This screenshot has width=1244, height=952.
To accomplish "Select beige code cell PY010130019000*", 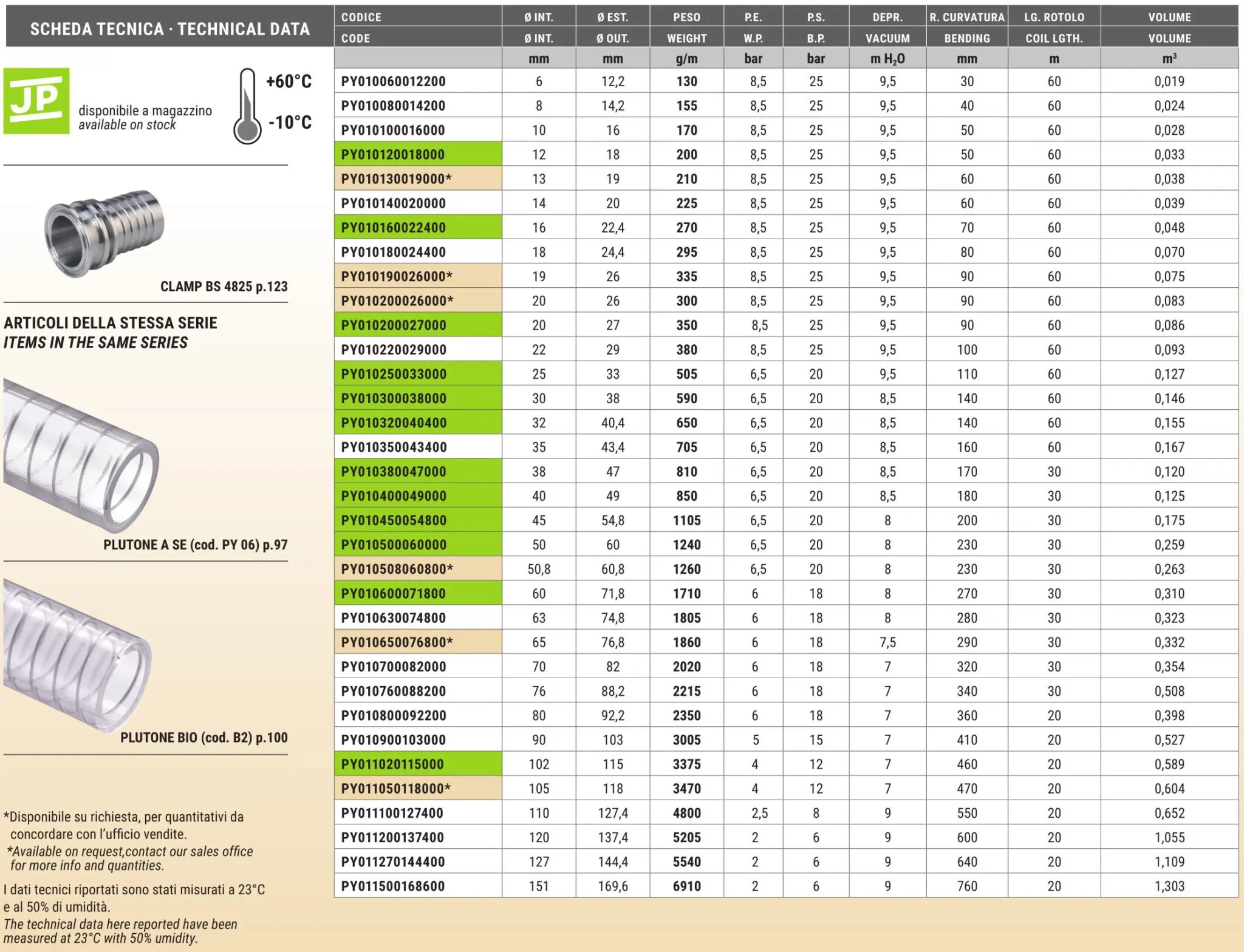I will (417, 179).
